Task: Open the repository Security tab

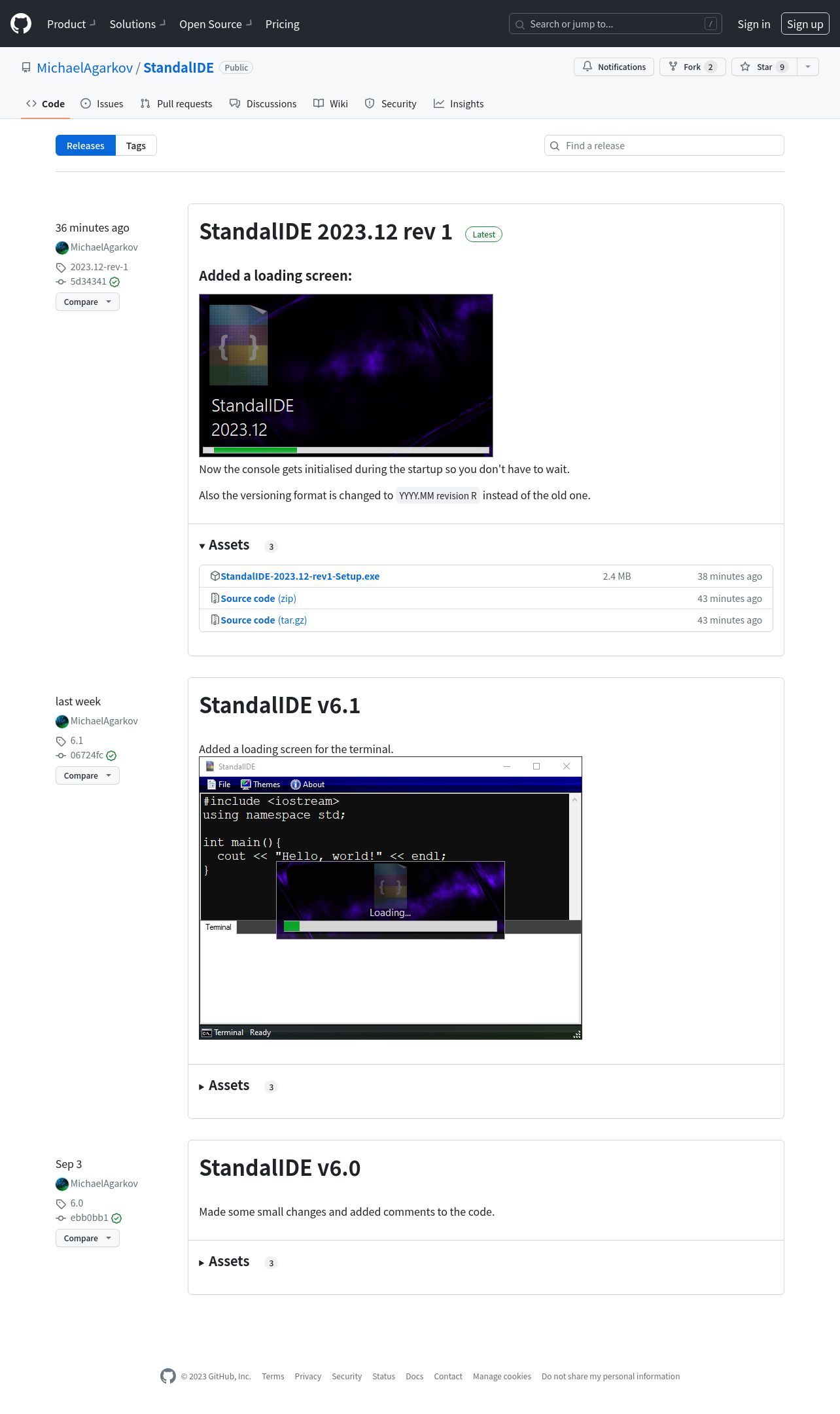Action: [391, 103]
